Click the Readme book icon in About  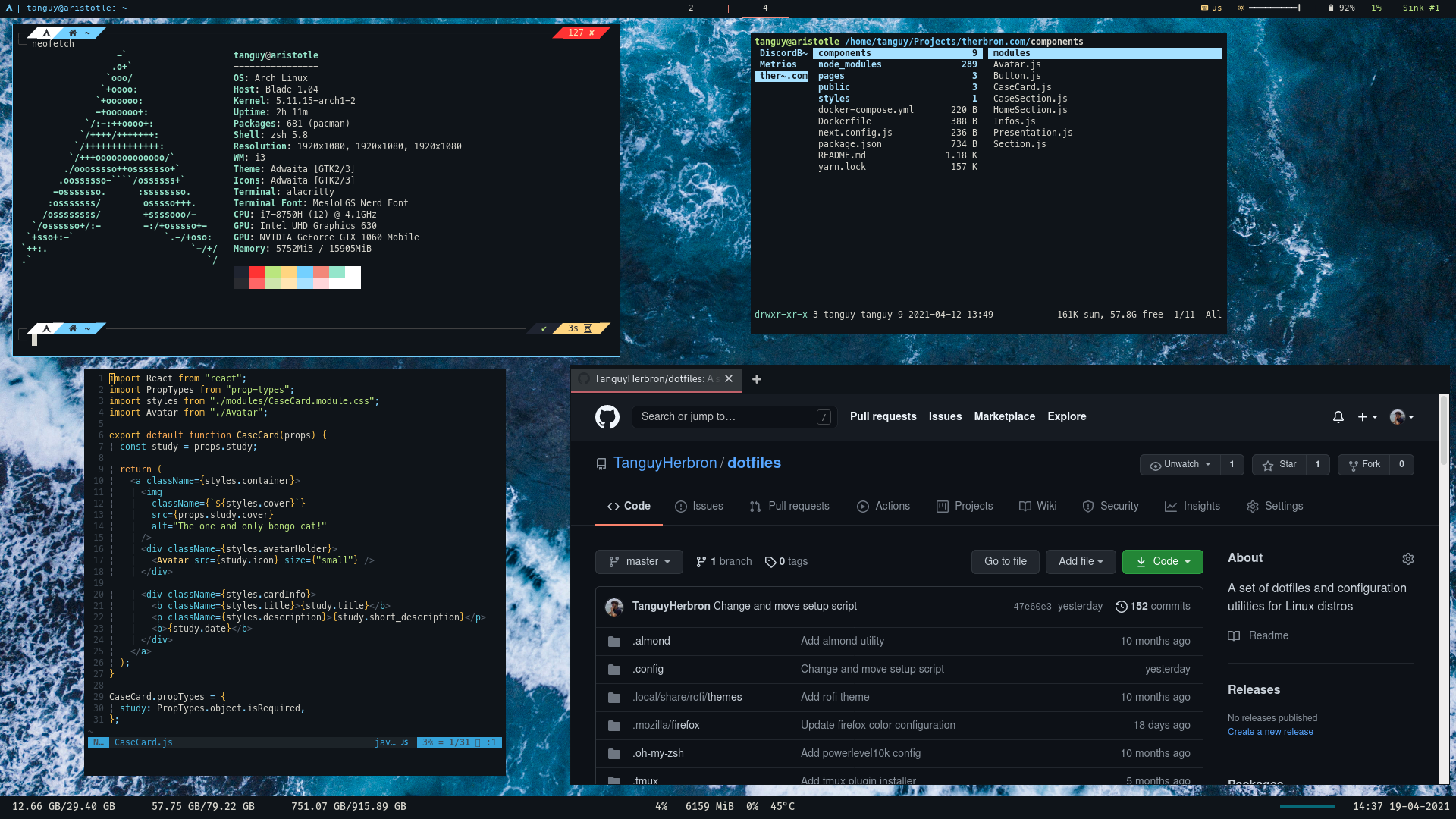tap(1234, 636)
